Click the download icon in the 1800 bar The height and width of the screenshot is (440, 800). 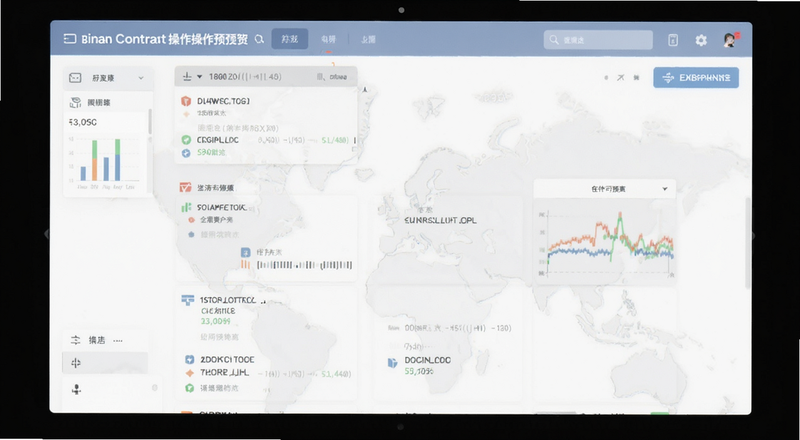(187, 77)
